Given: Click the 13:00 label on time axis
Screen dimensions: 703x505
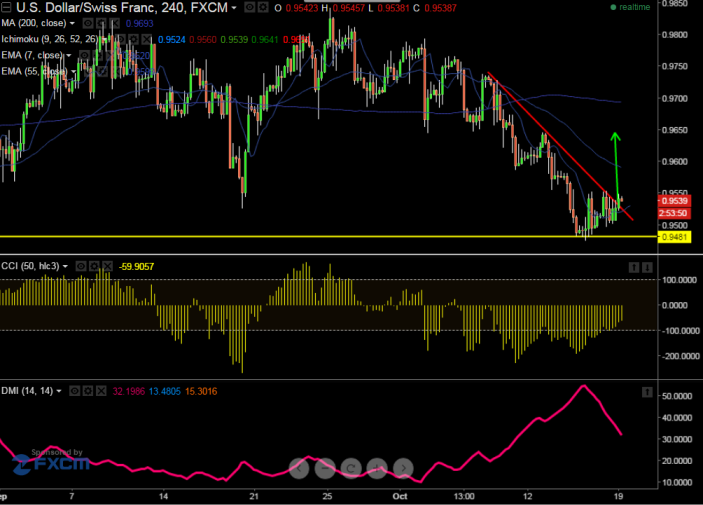Looking at the screenshot, I should click(x=464, y=496).
